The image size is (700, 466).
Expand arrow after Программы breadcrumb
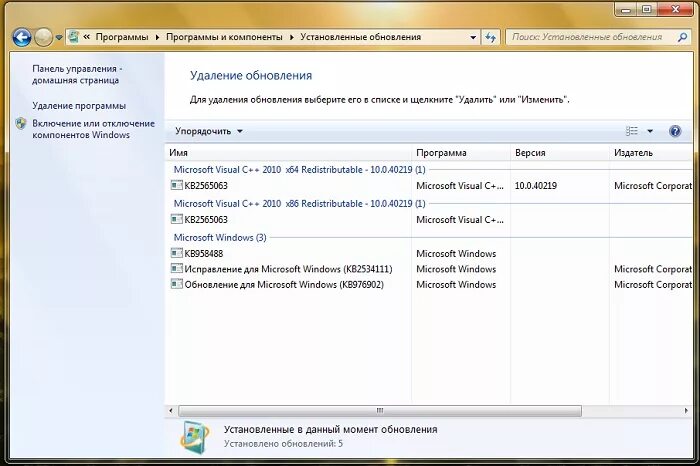click(157, 37)
